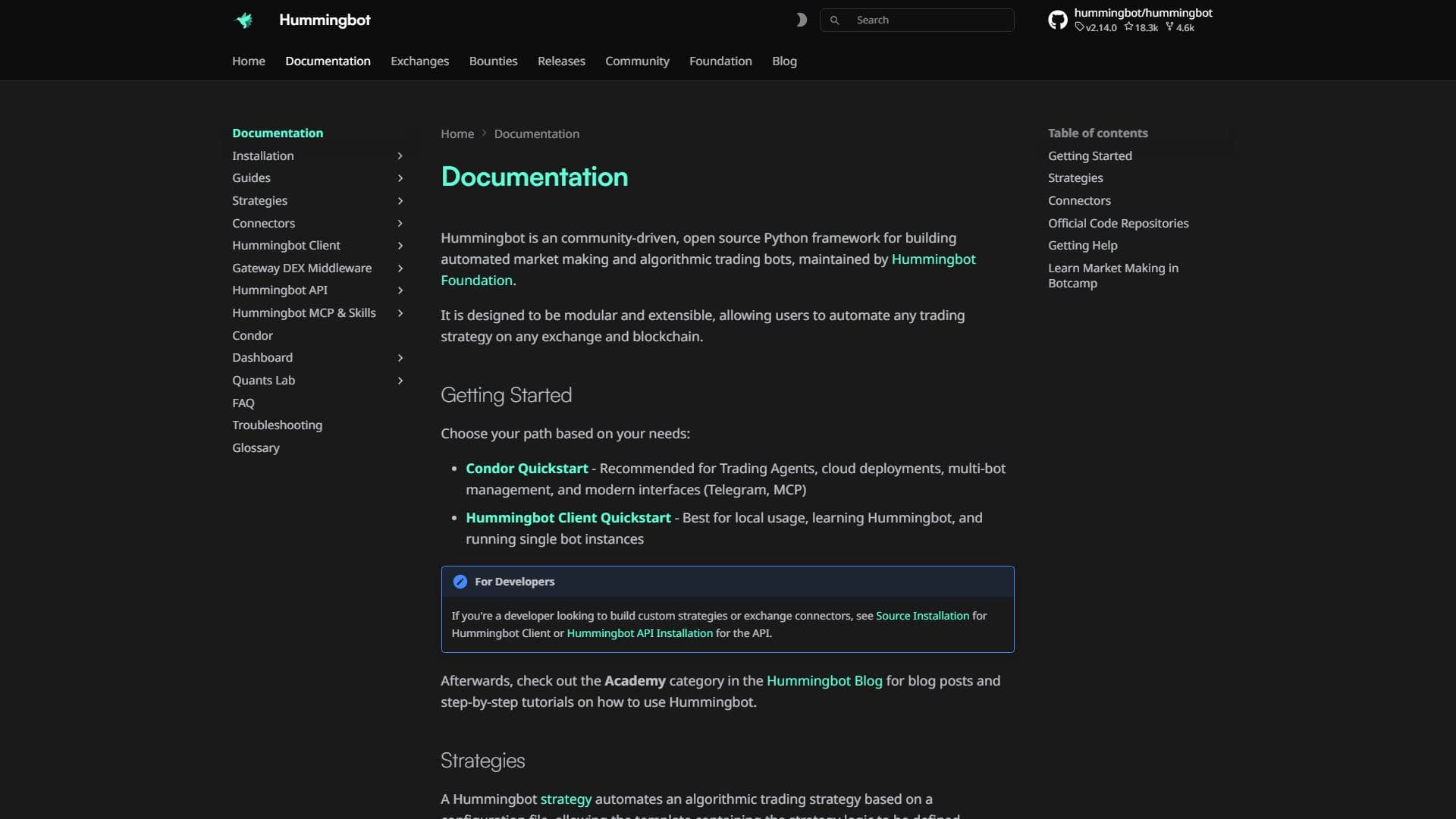The height and width of the screenshot is (819, 1456).
Task: Click the Hummingbot bird logo icon
Action: click(x=244, y=20)
